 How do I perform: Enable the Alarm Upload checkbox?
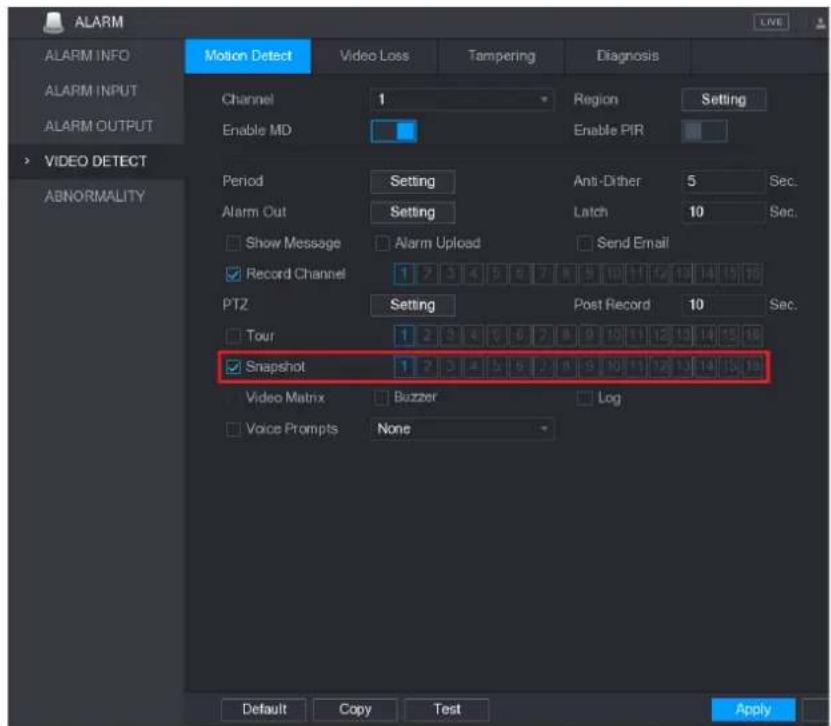(382, 243)
